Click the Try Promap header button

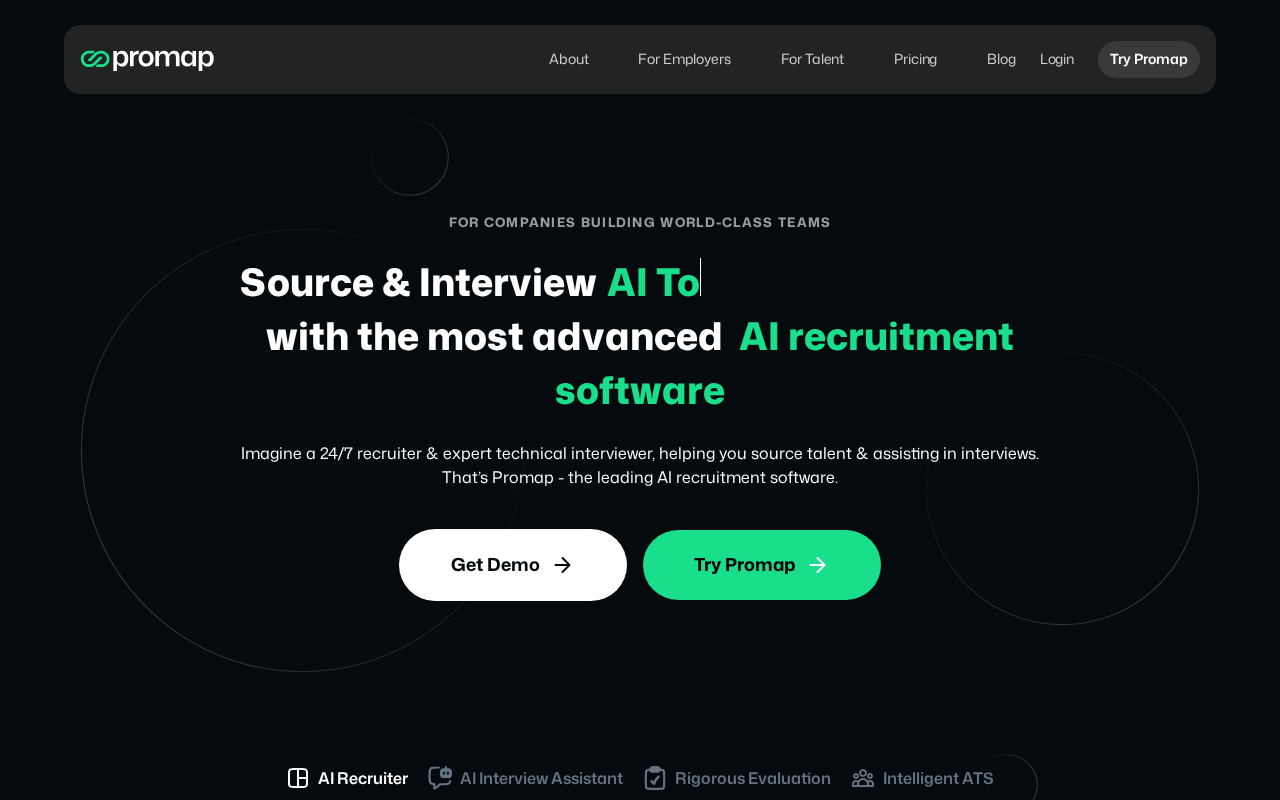point(1149,59)
